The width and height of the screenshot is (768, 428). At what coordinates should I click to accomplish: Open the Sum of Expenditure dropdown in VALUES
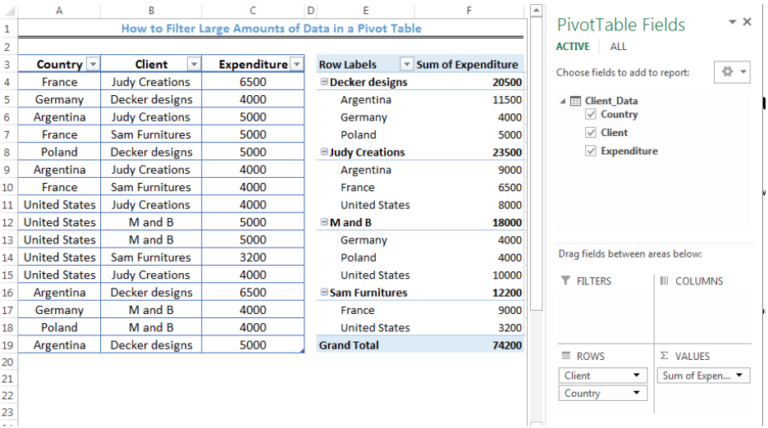[x=739, y=376]
